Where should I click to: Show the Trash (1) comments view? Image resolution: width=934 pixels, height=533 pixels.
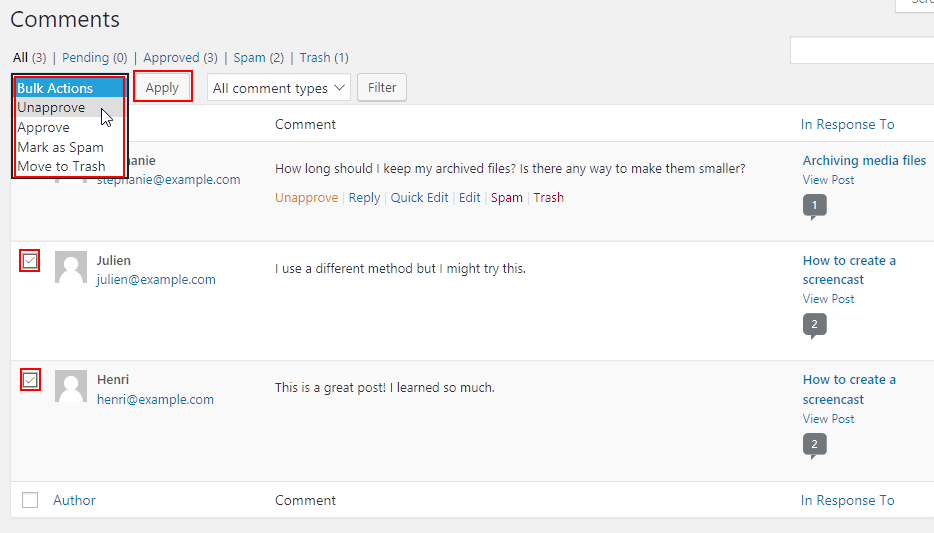tap(324, 58)
